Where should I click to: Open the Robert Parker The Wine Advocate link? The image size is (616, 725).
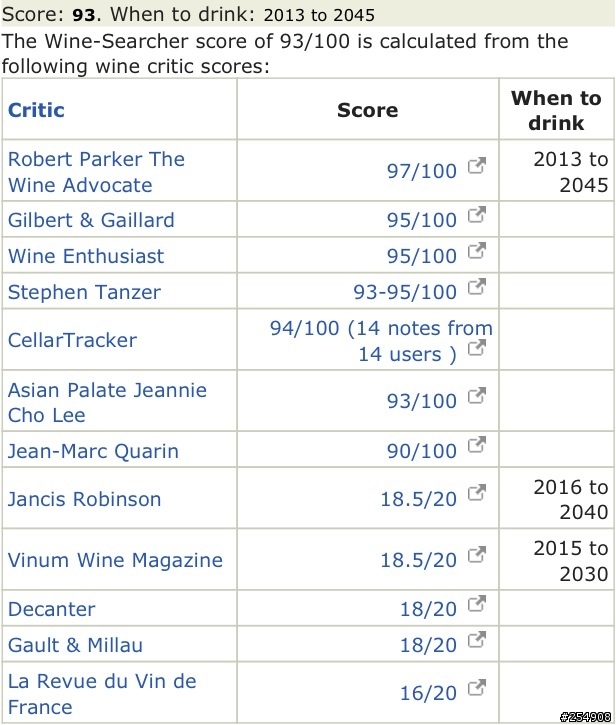96,172
